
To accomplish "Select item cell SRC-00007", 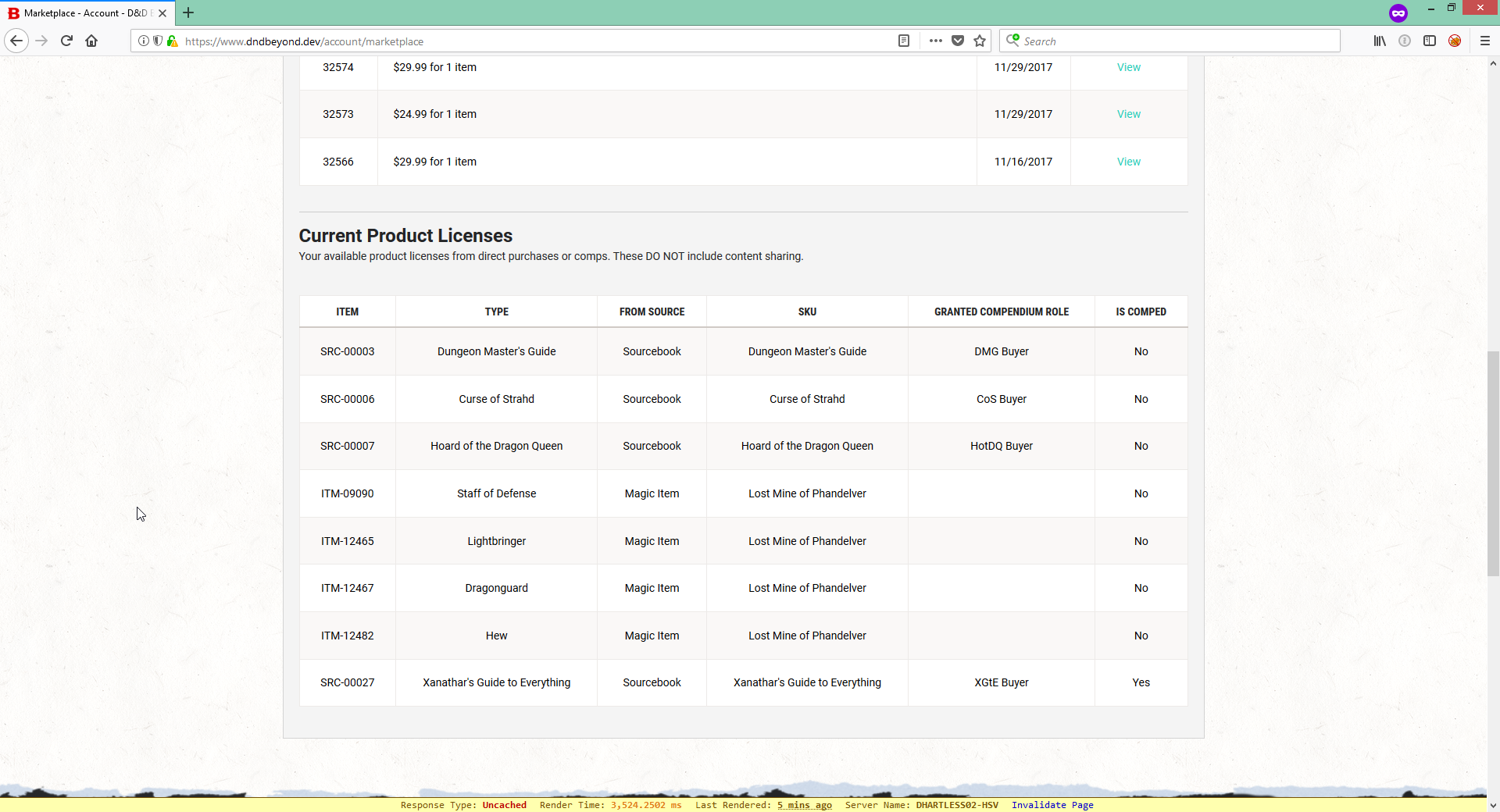I will click(347, 446).
